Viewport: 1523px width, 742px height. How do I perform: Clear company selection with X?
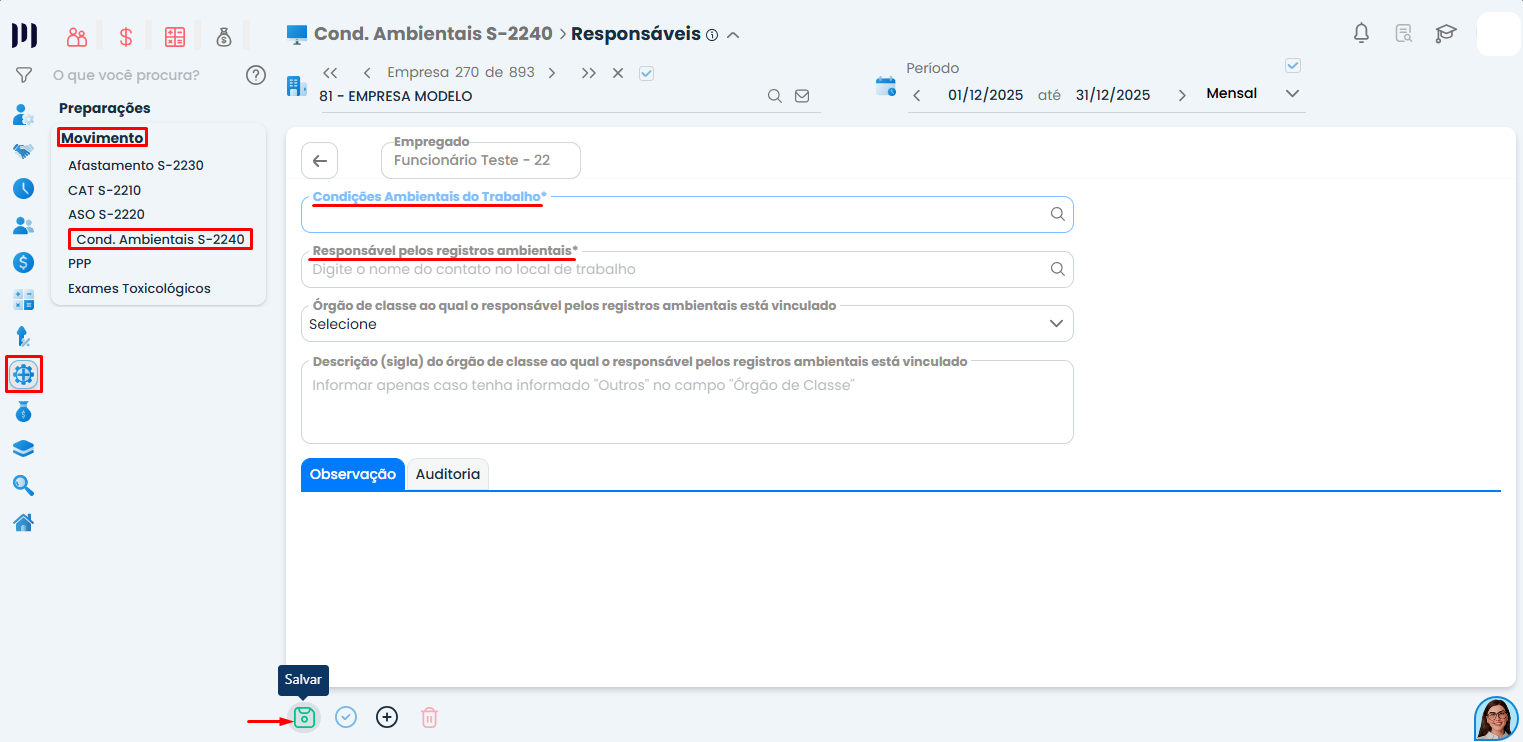click(618, 73)
